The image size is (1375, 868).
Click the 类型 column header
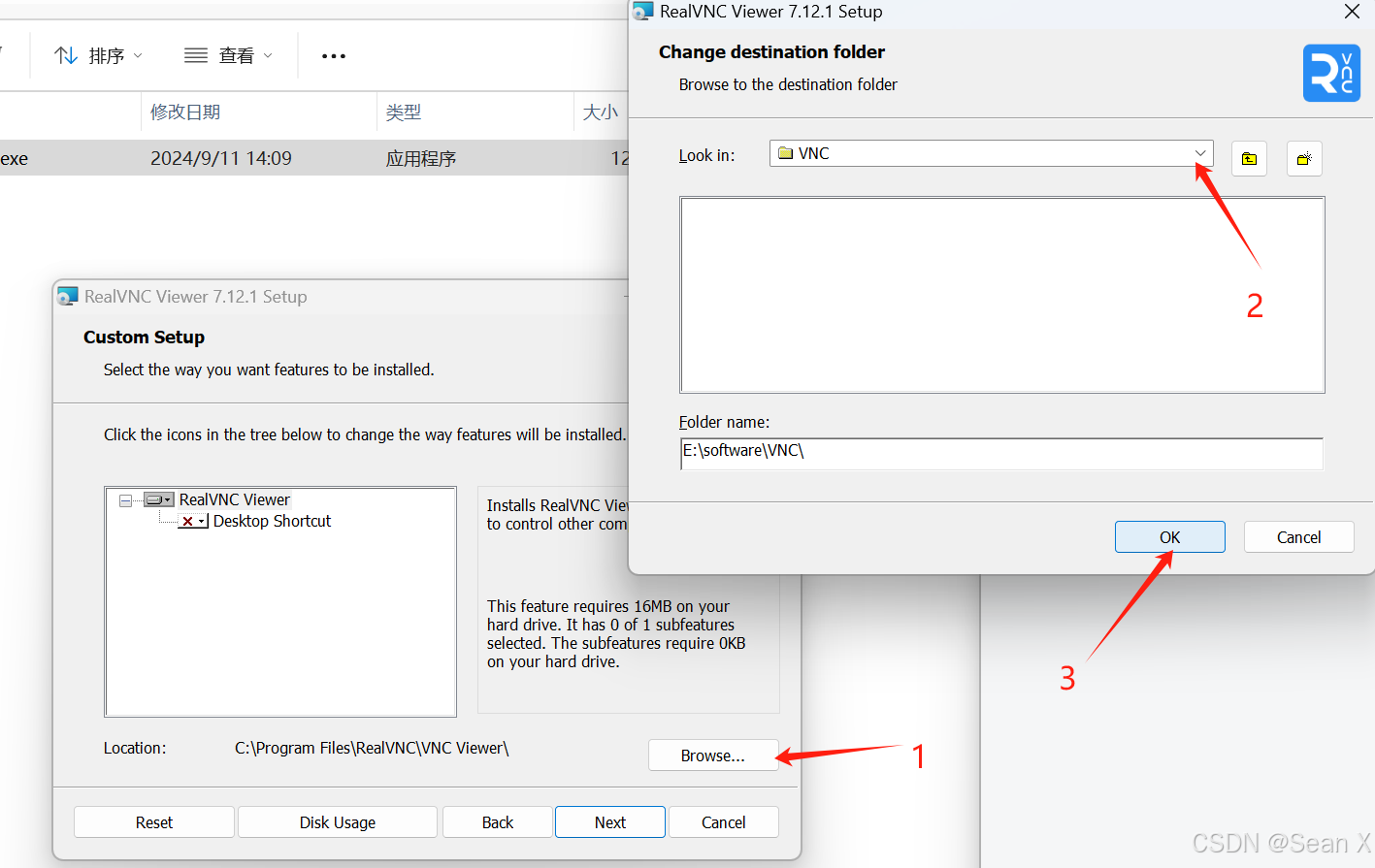(x=404, y=113)
